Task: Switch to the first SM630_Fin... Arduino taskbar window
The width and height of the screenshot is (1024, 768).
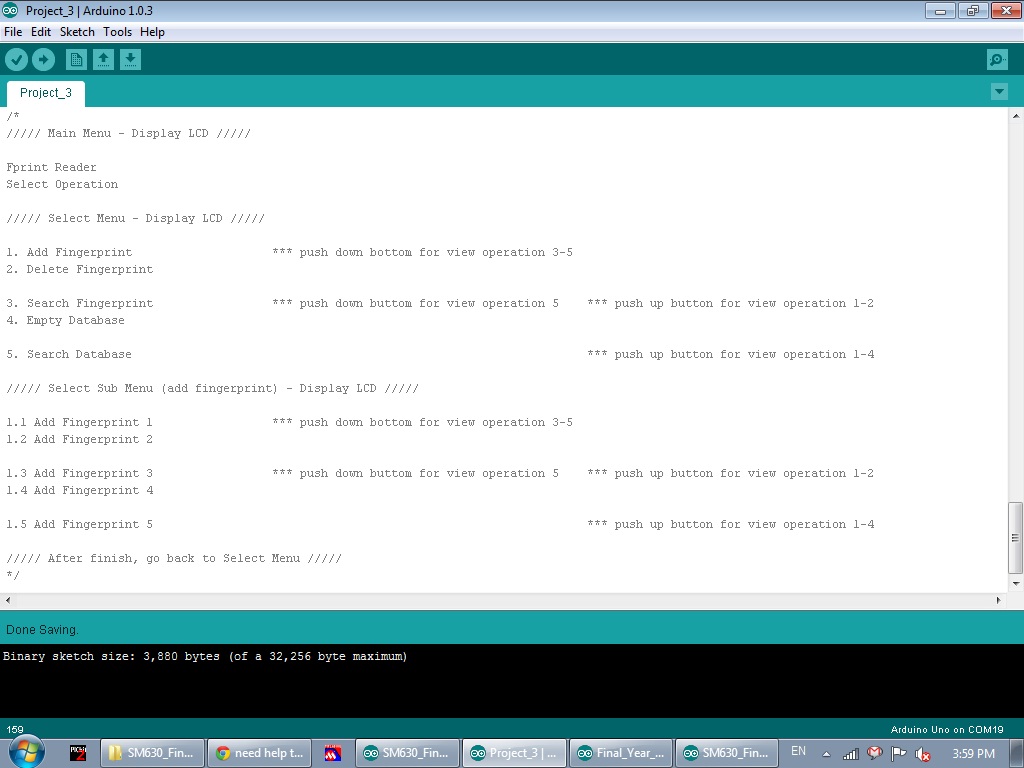Action: coord(408,753)
